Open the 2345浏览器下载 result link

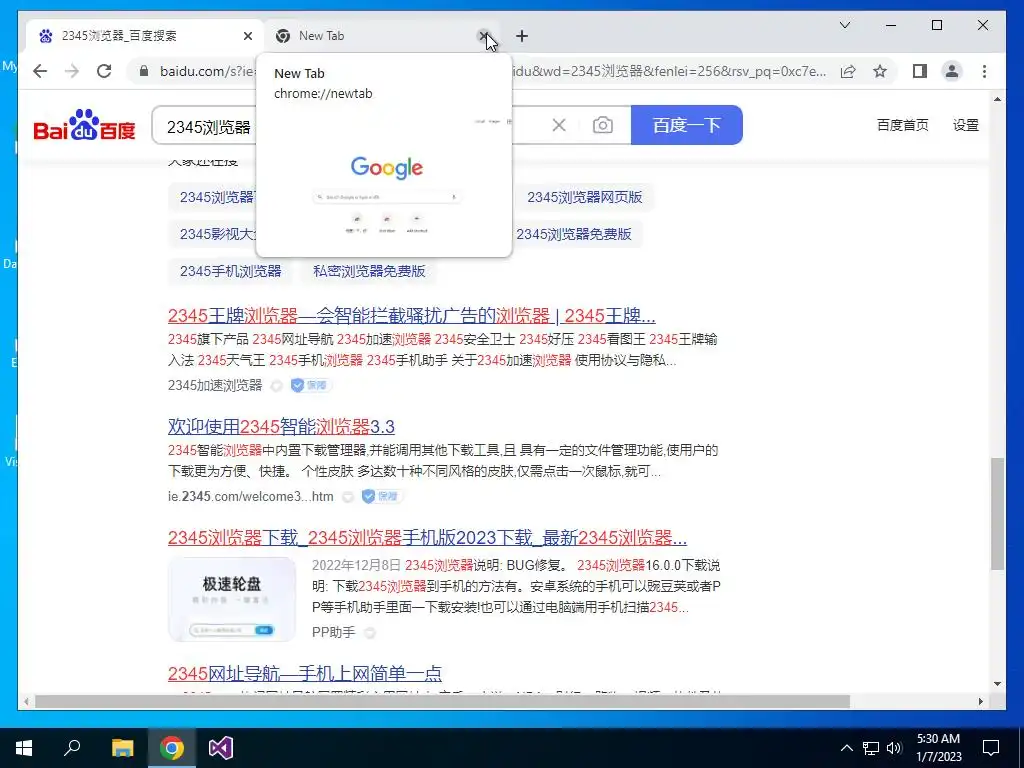click(x=427, y=537)
